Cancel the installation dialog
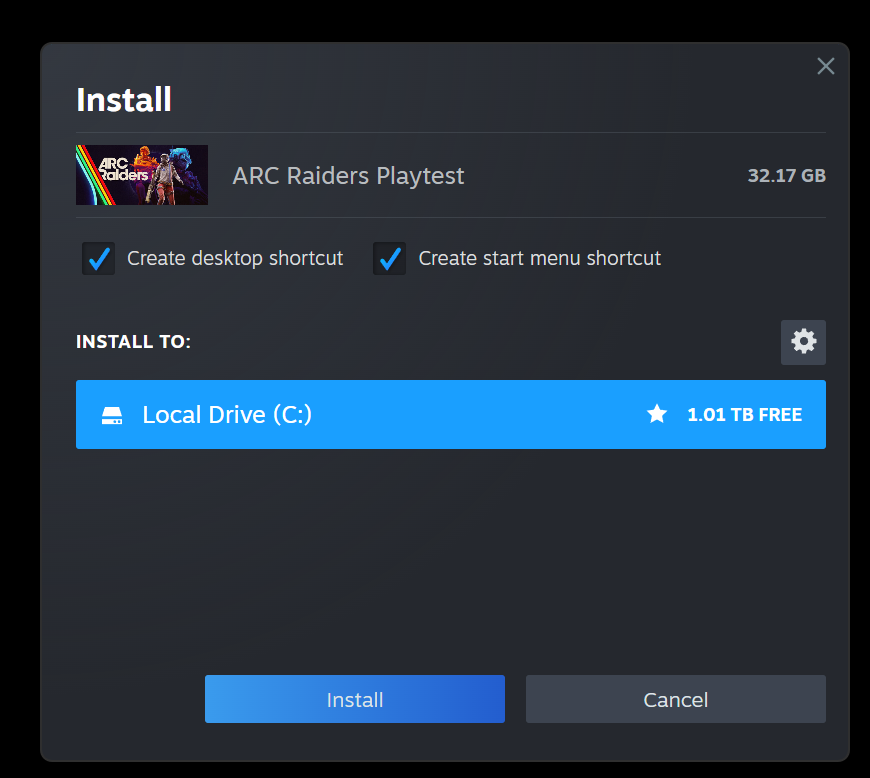The height and width of the screenshot is (778, 870). pyautogui.click(x=675, y=699)
